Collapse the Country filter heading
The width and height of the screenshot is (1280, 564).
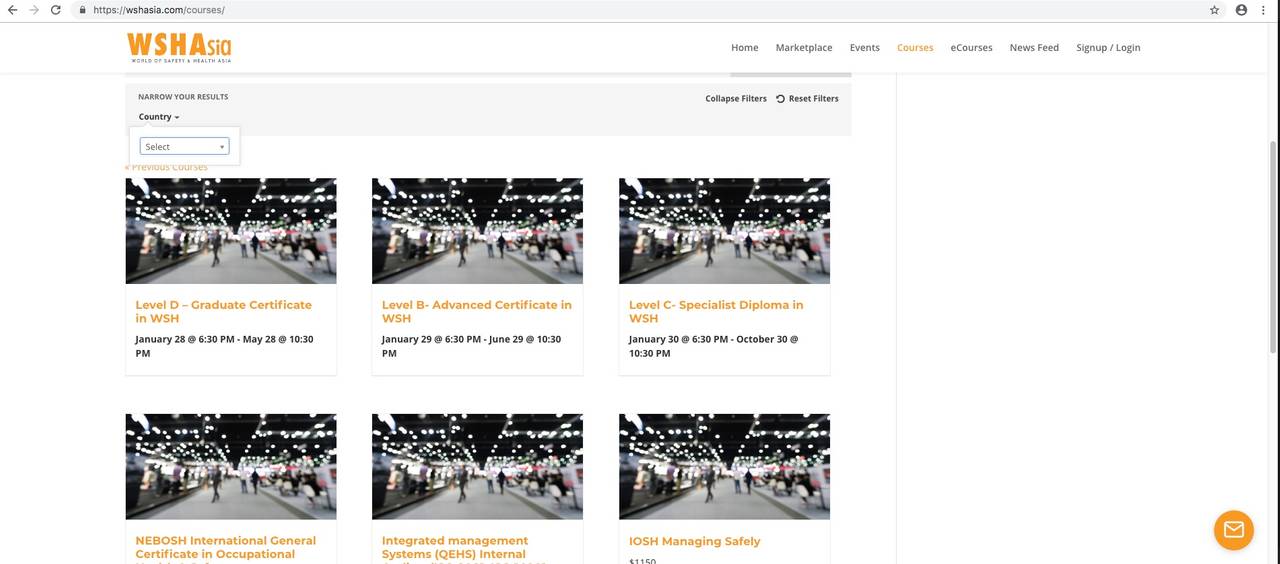point(158,117)
